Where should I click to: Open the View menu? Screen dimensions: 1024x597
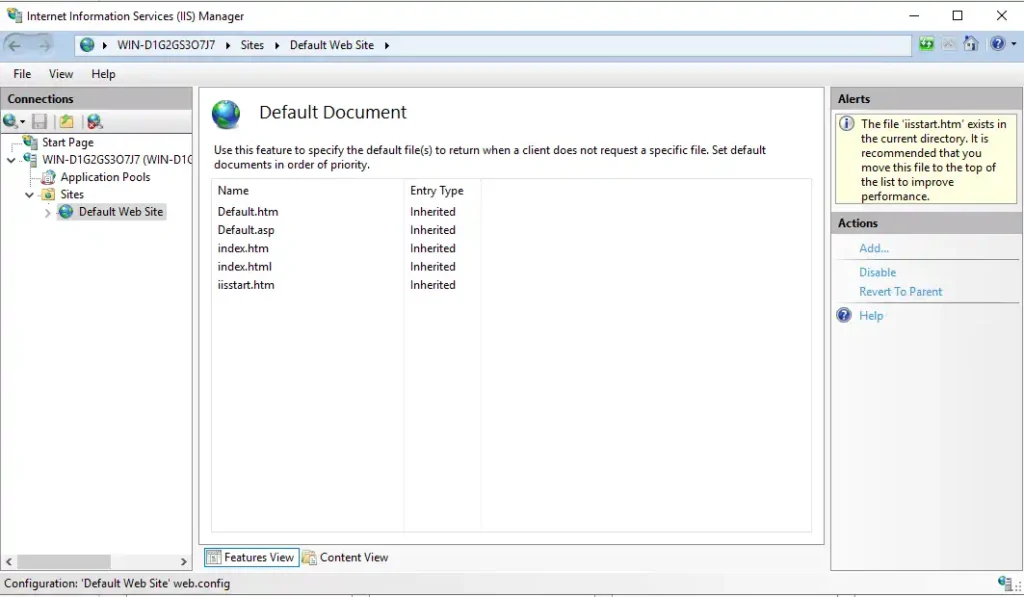[x=61, y=74]
